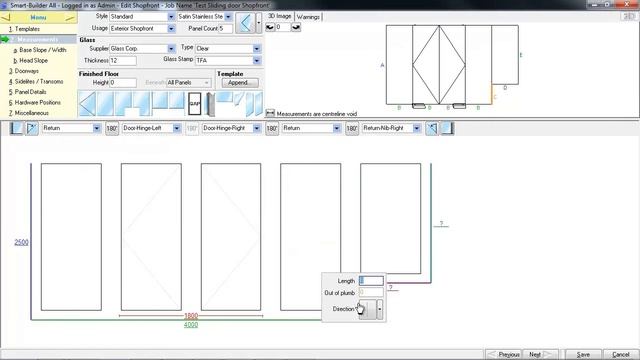Image resolution: width=640 pixels, height=360 pixels.
Task: Click the 4000 total width dimension
Action: pyautogui.click(x=191, y=325)
